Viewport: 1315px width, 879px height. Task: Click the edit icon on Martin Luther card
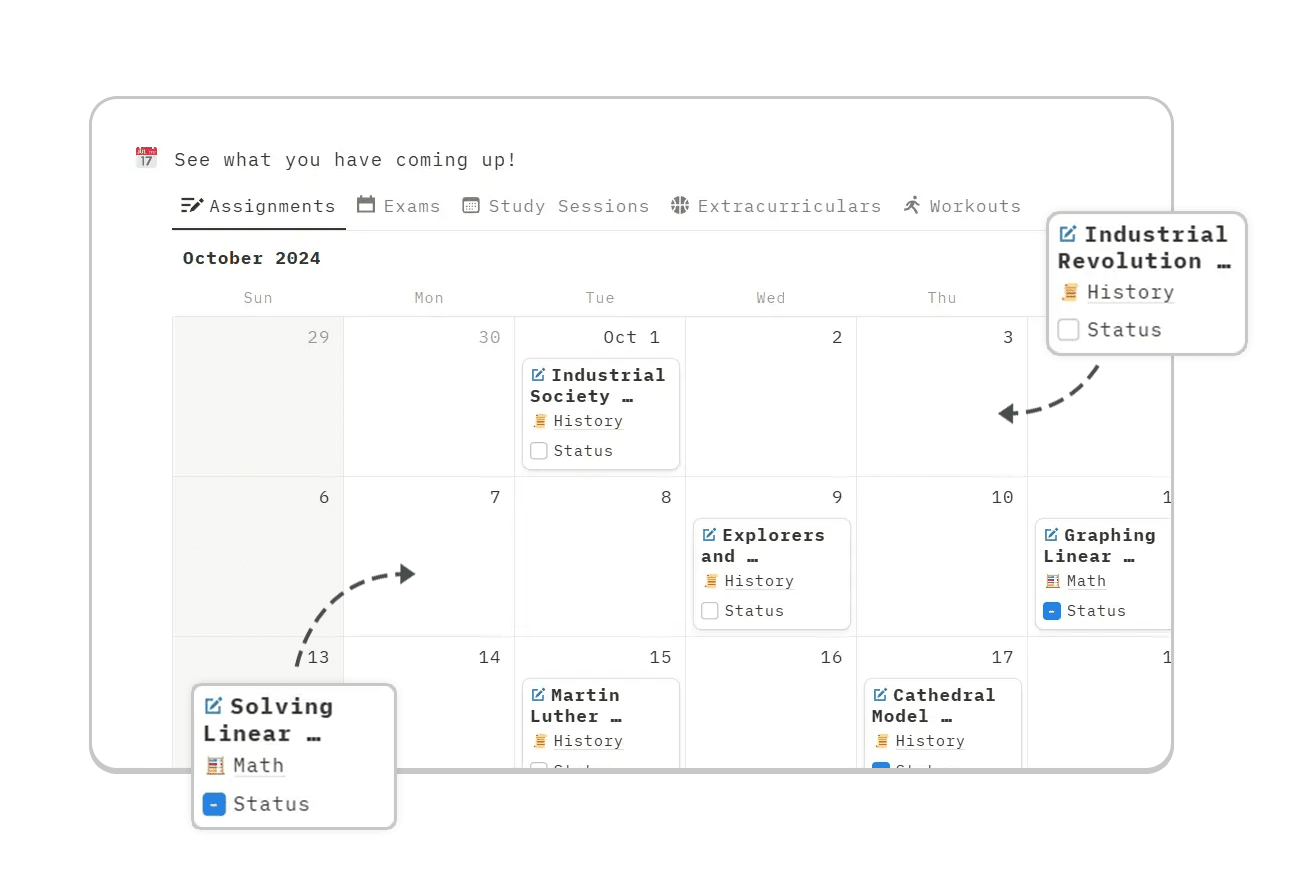[538, 695]
